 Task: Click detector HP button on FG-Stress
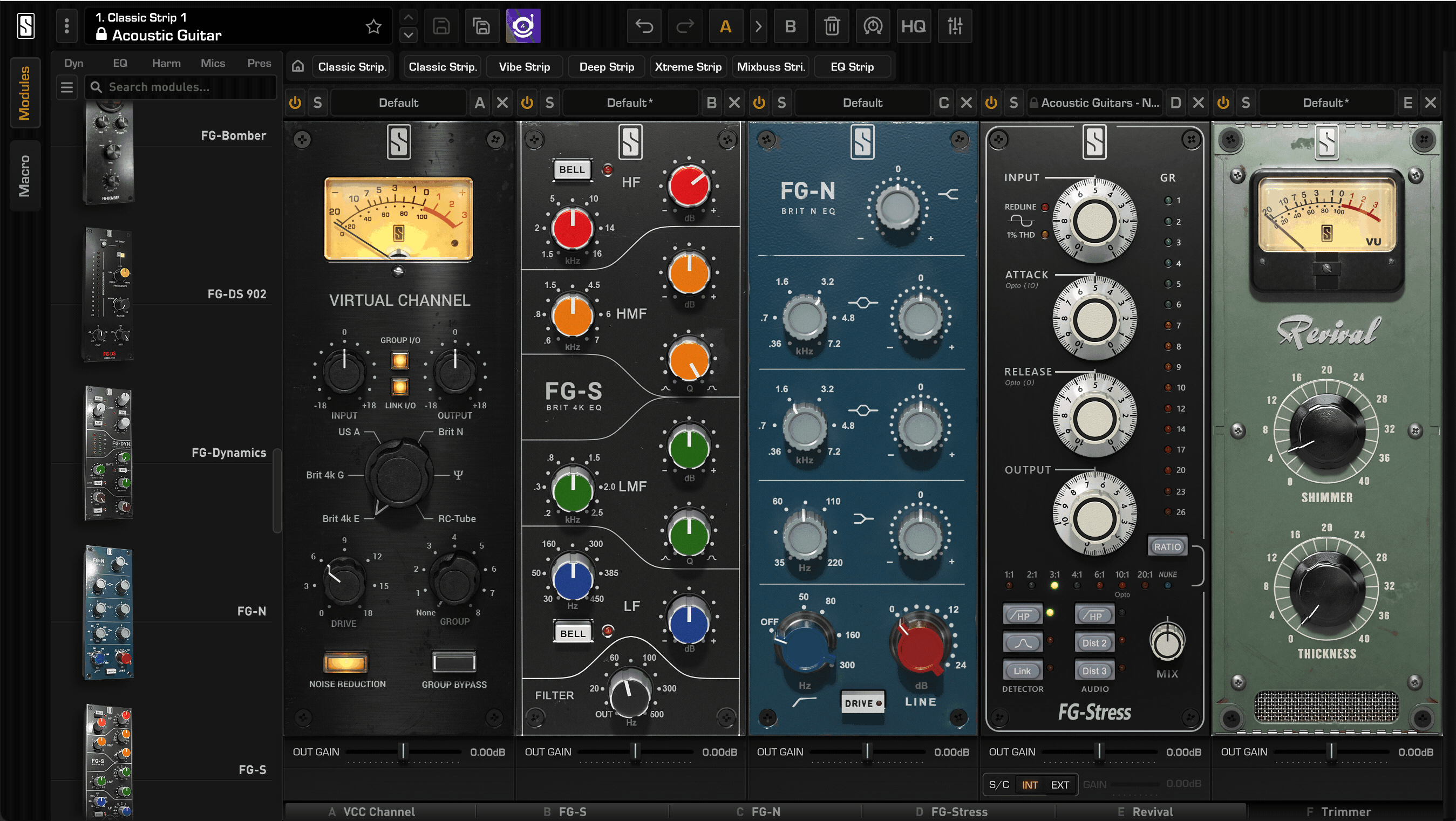1023,615
